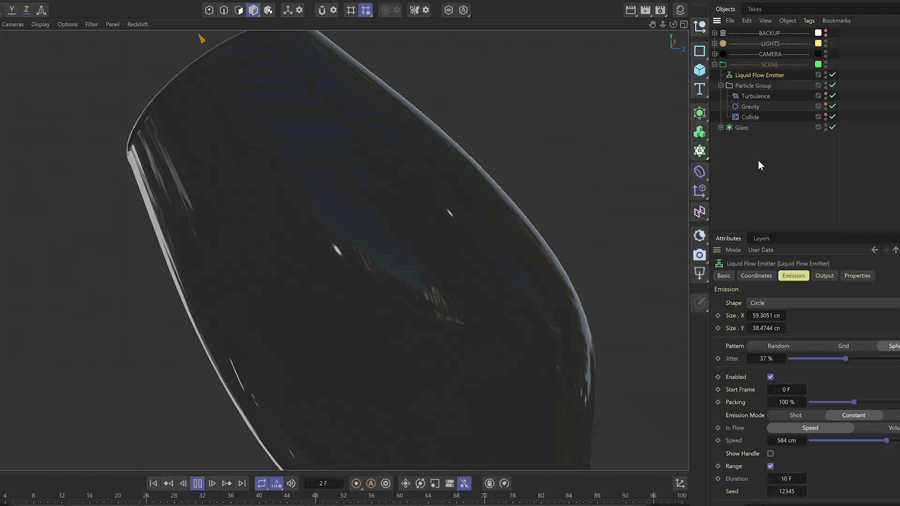Collapse the SCENE group
The image size is (900, 506).
point(714,65)
